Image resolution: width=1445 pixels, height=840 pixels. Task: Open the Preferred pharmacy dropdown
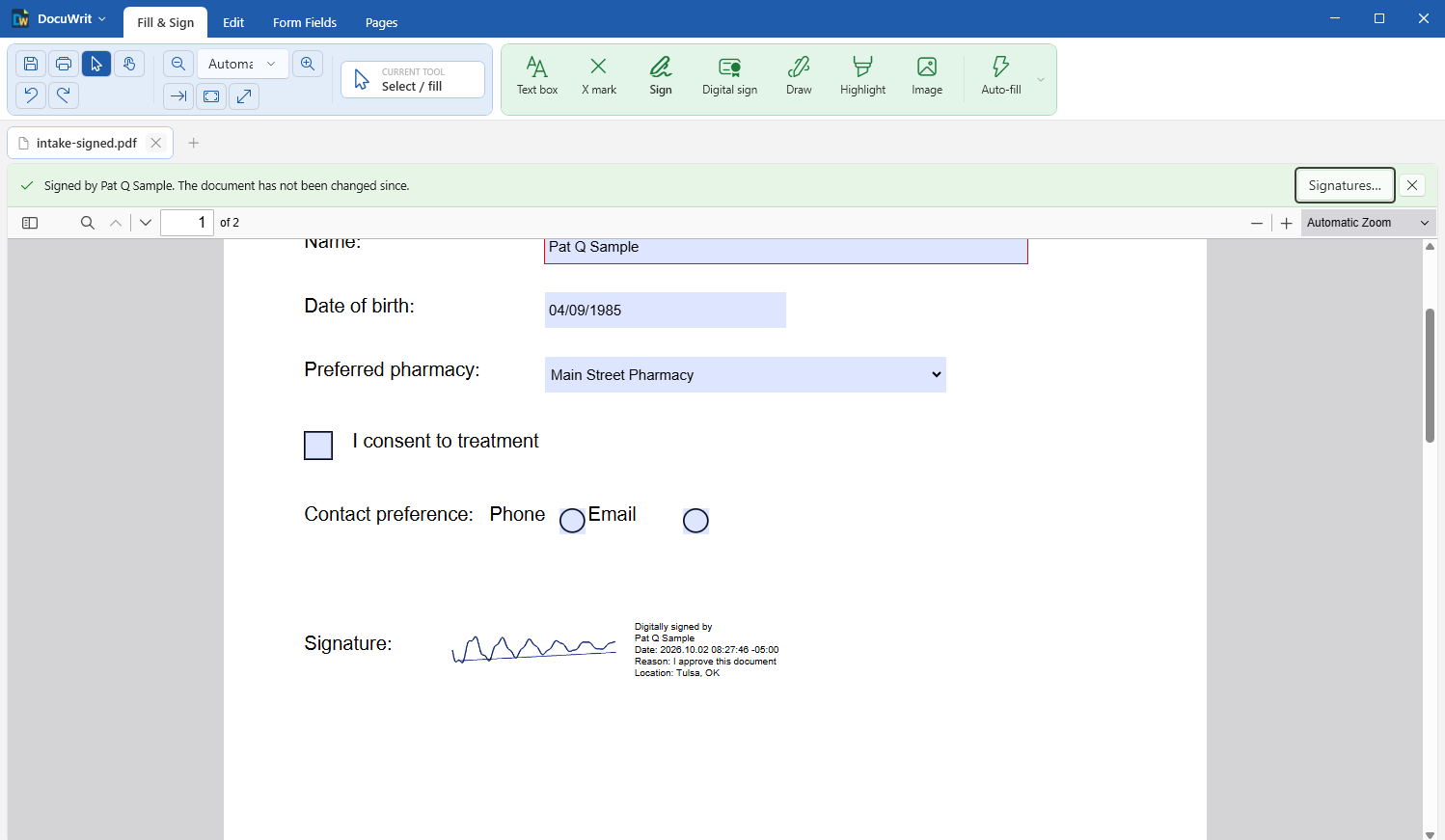[x=746, y=375]
